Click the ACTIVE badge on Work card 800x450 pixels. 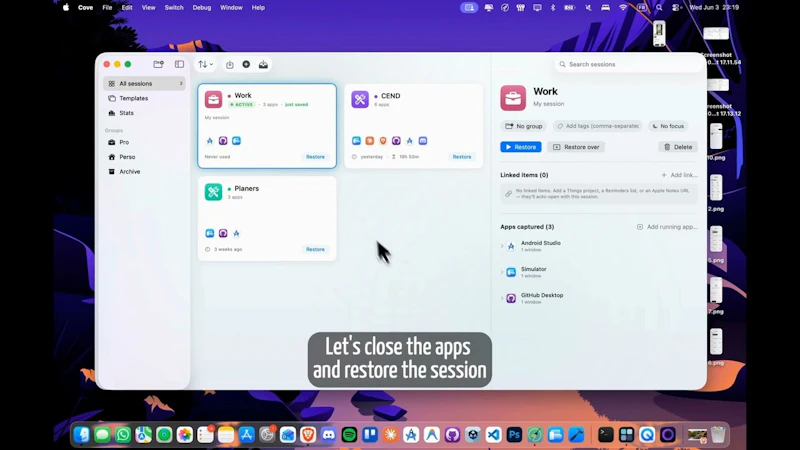point(241,105)
